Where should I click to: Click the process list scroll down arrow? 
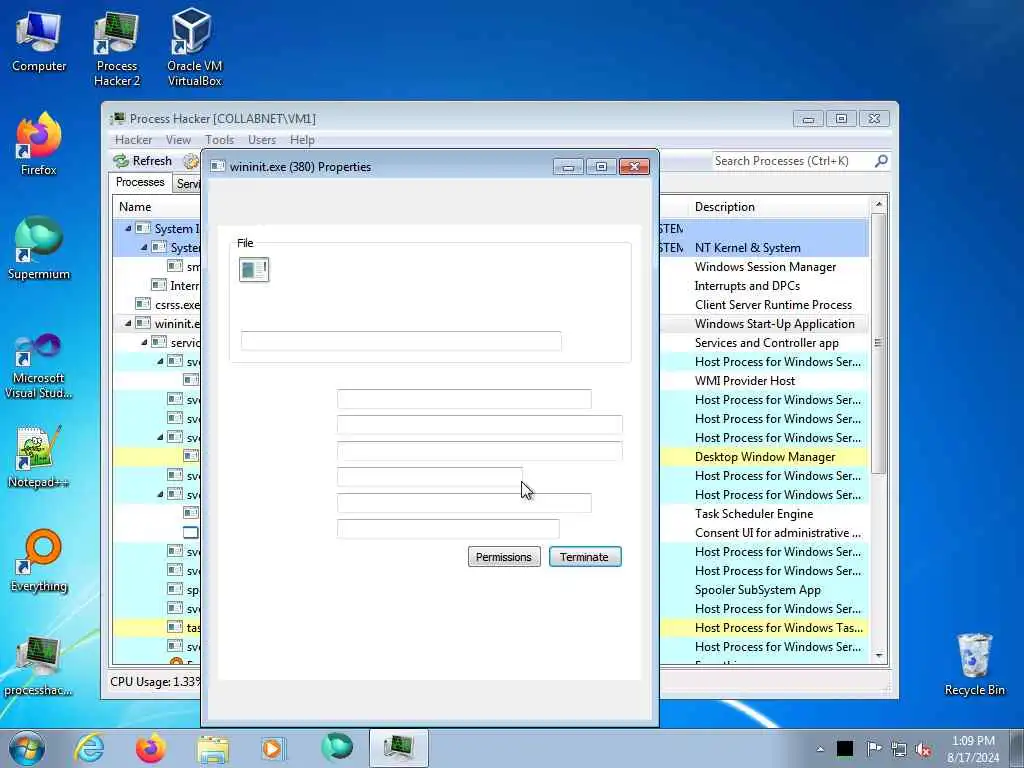(x=878, y=656)
